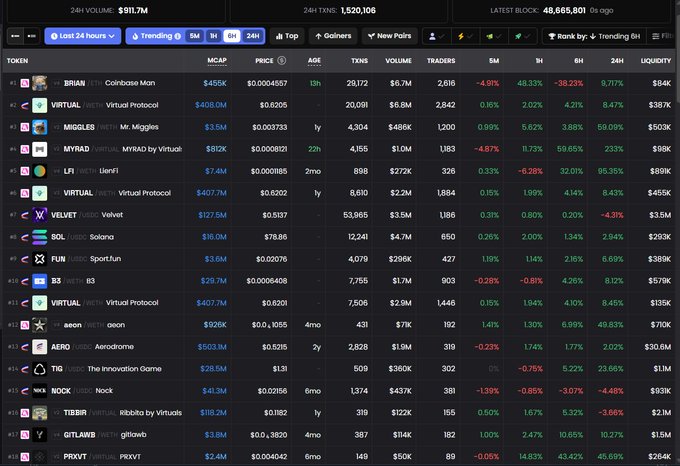The height and width of the screenshot is (466, 680).
Task: Click the Virtual Protocol logo in row #2
Action: click(x=39, y=105)
